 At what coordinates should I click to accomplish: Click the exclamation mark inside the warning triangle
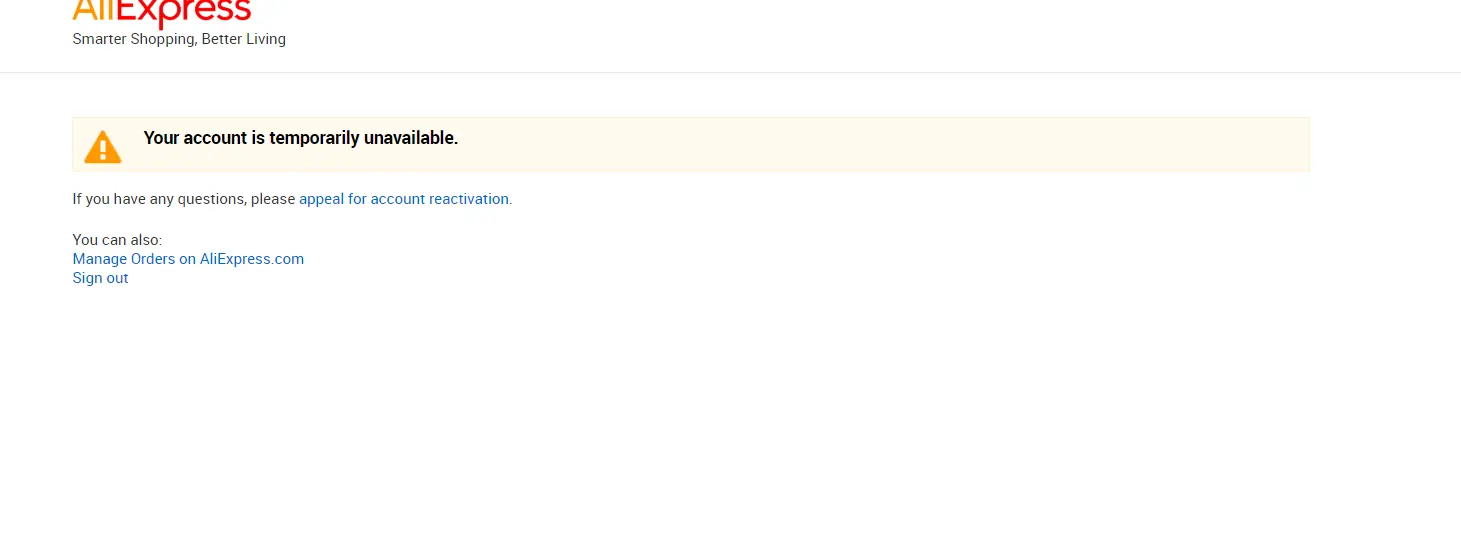(x=102, y=150)
